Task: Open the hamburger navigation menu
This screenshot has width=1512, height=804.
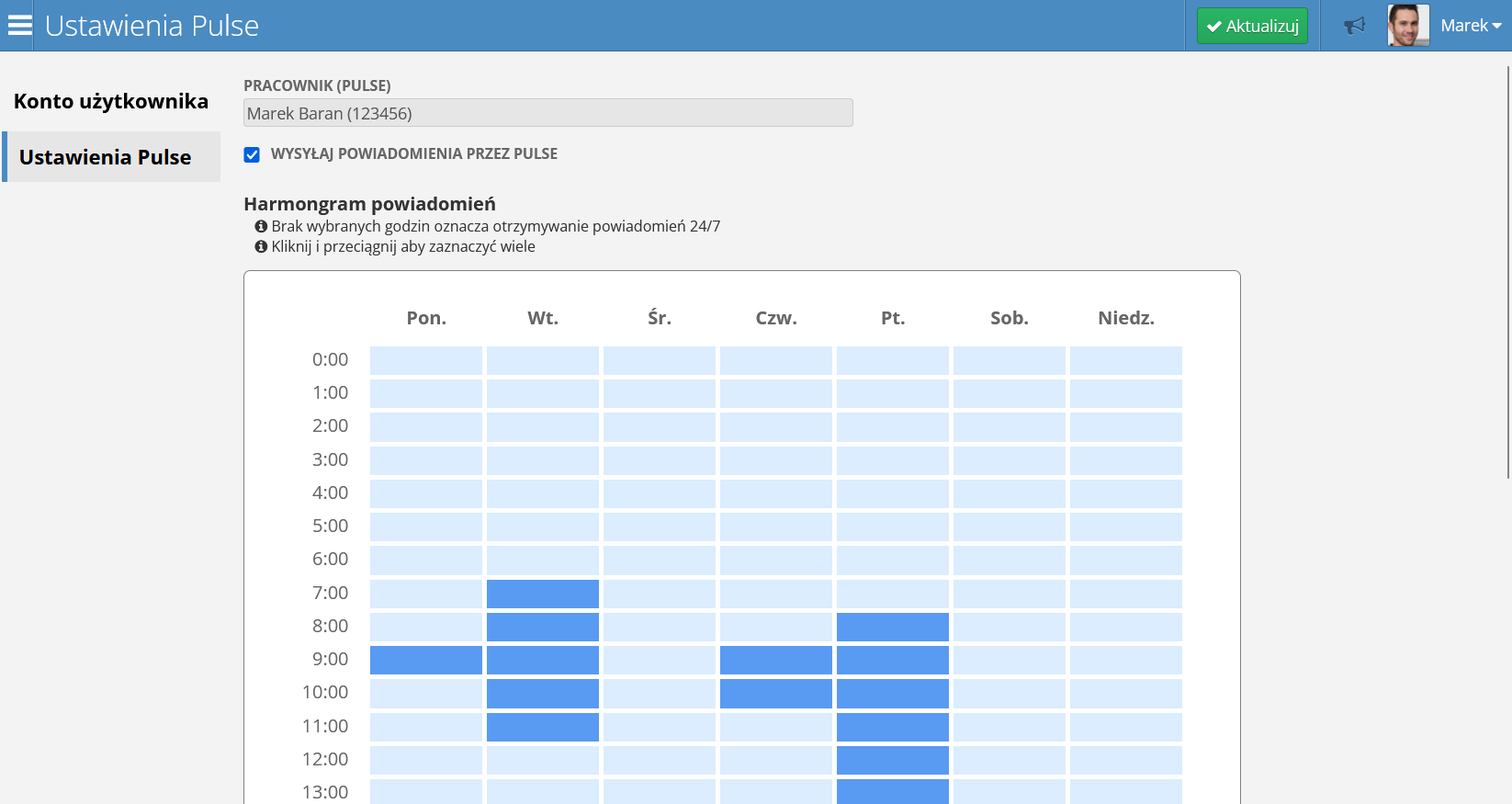Action: pos(19,26)
